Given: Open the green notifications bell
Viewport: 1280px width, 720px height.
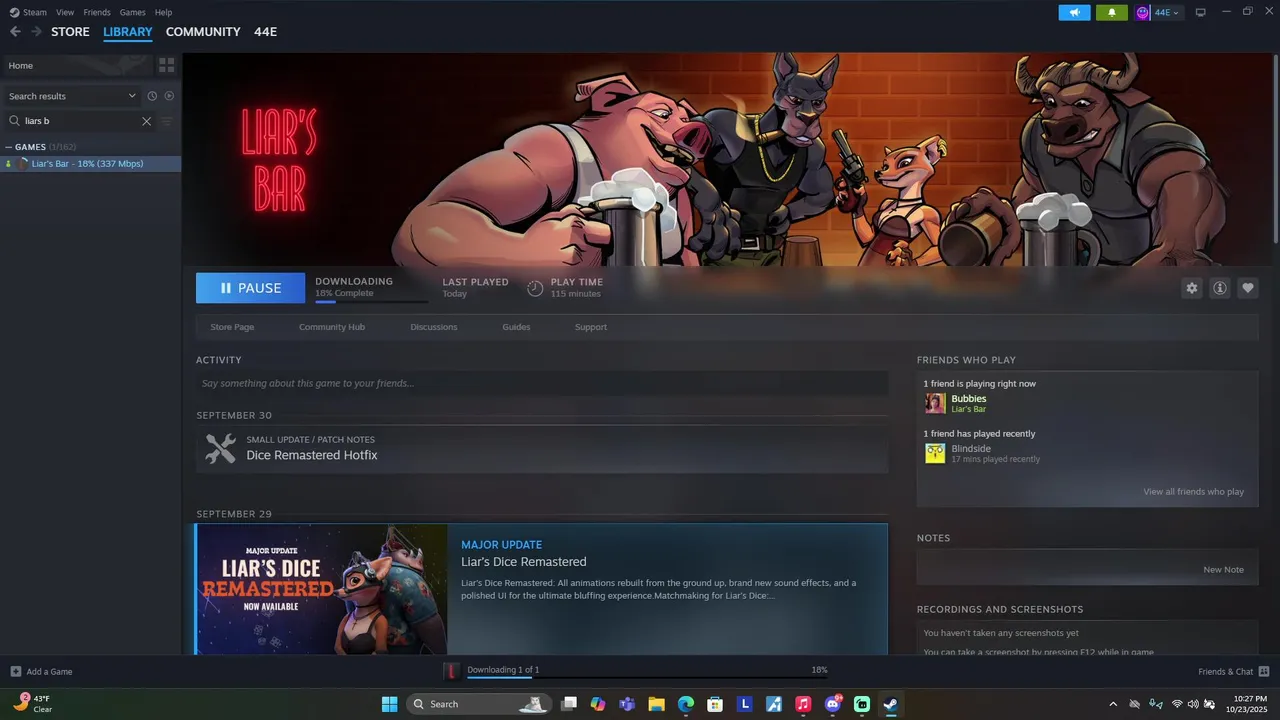Looking at the screenshot, I should point(1112,12).
